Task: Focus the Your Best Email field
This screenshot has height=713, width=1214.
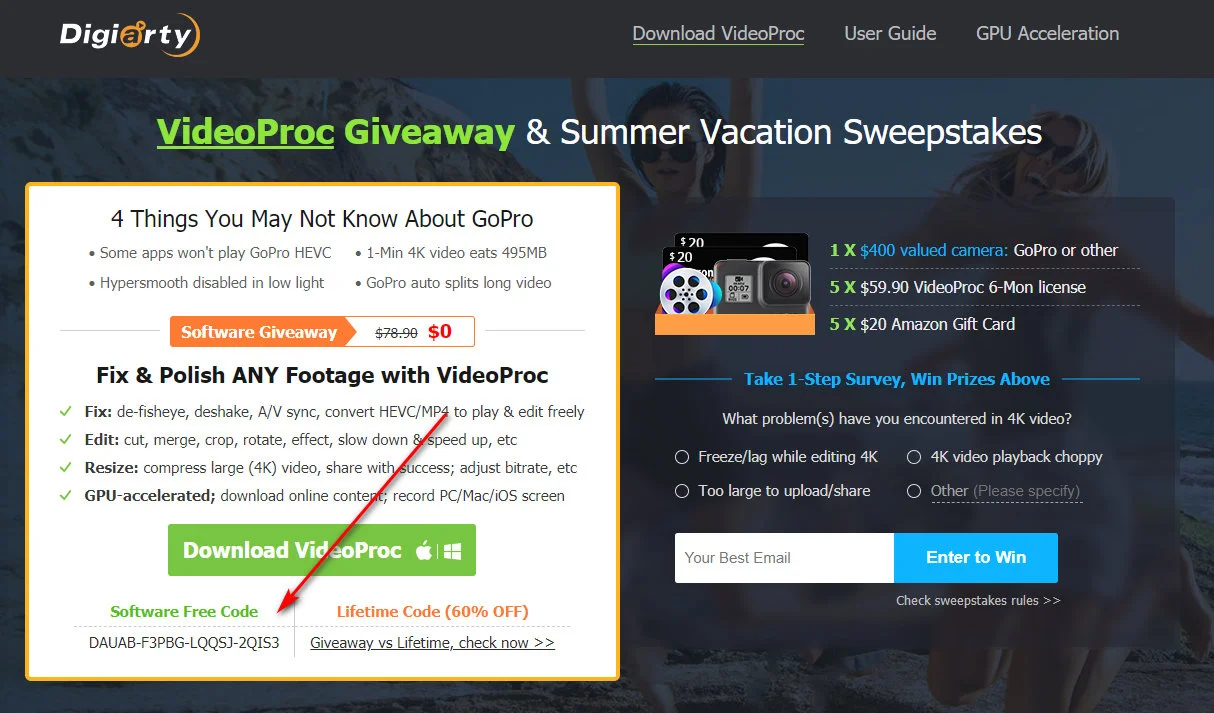Action: pyautogui.click(x=784, y=558)
